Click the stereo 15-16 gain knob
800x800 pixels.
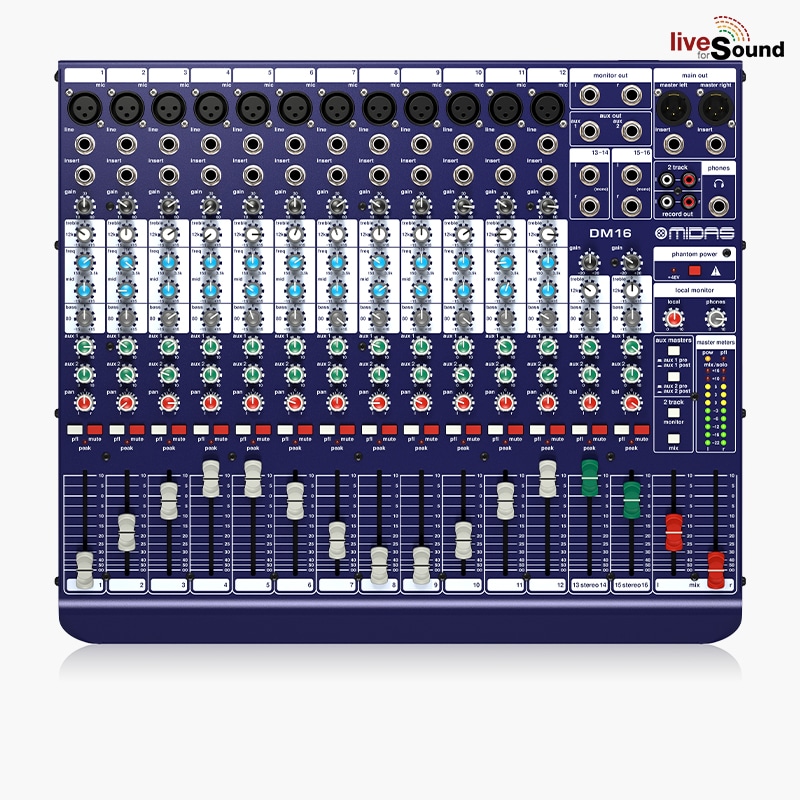coord(632,262)
